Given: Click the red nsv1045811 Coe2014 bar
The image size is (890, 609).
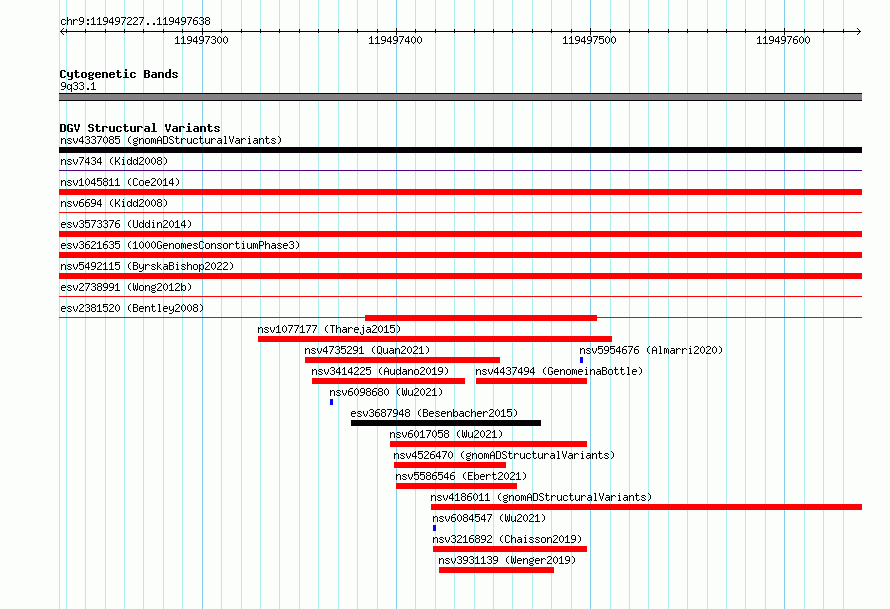Looking at the screenshot, I should [x=460, y=192].
